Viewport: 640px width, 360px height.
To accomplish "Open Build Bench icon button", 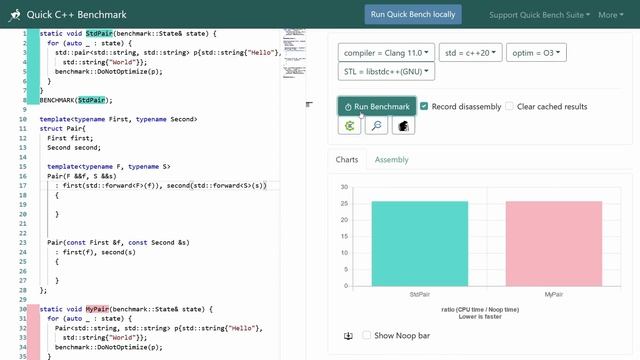I will (403, 126).
